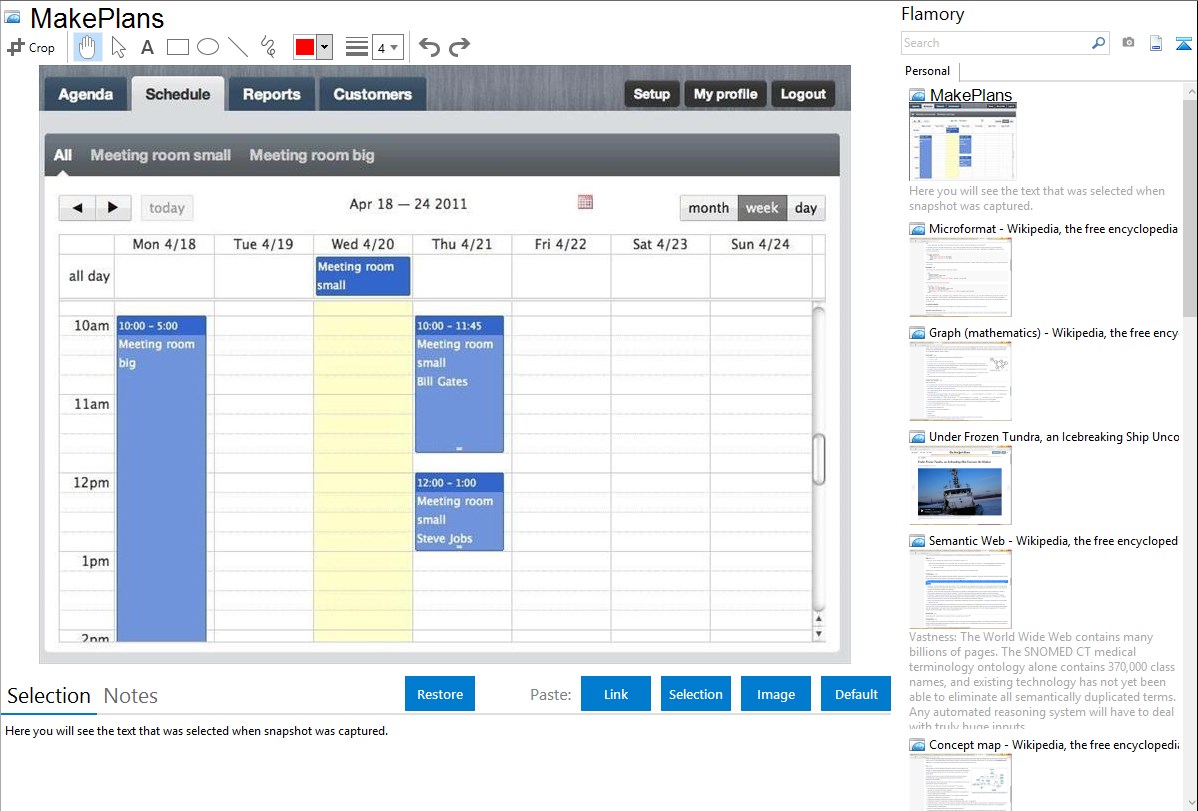Switch to the Schedule tab
Viewport: 1198px width, 811px height.
178,94
